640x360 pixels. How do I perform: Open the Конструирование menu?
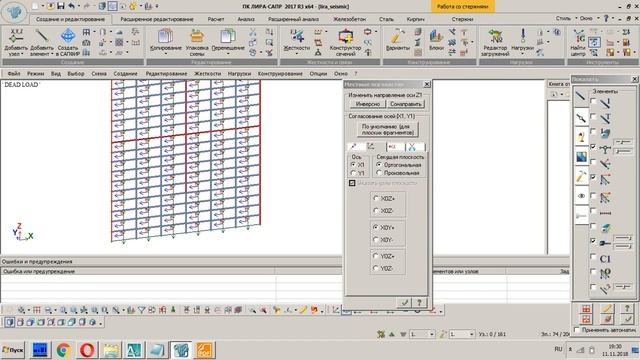point(280,73)
